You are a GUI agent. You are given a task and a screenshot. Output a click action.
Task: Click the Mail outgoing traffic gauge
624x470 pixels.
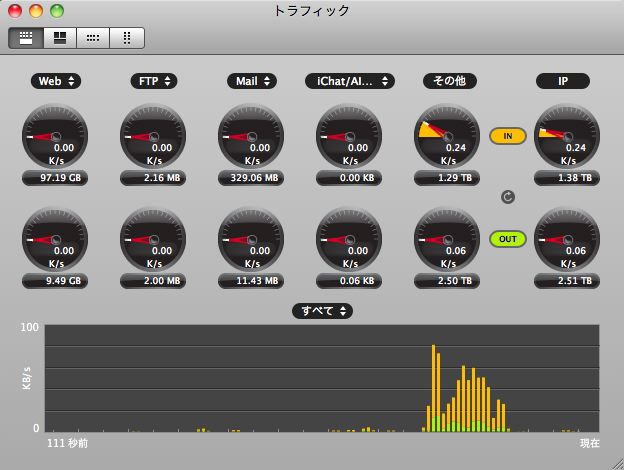click(x=251, y=240)
